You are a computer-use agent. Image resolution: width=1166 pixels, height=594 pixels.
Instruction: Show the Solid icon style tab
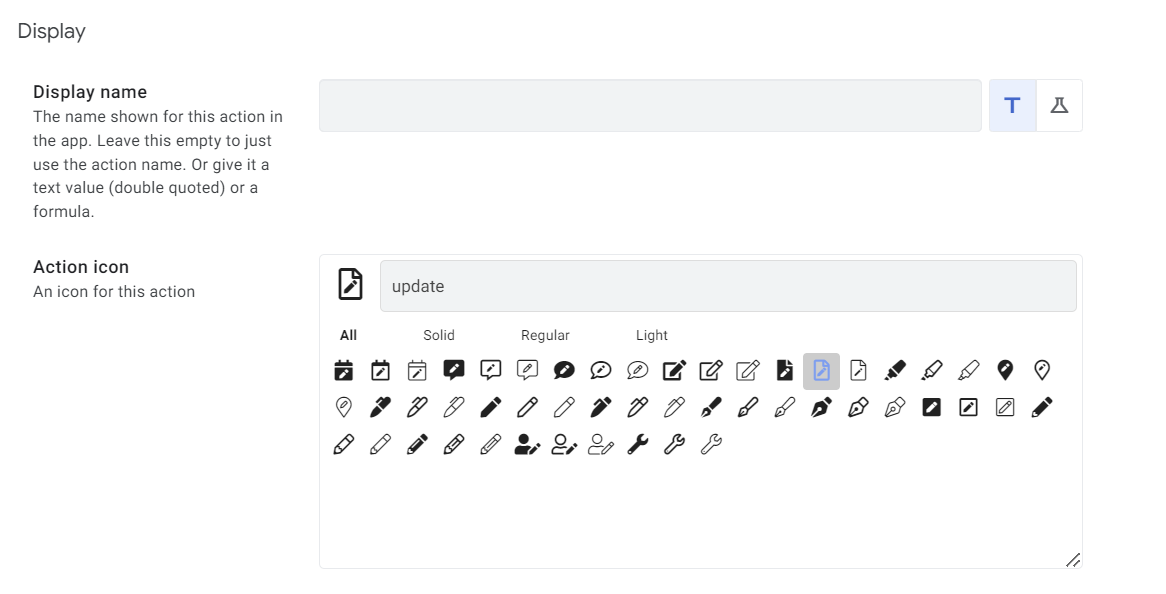(x=439, y=336)
